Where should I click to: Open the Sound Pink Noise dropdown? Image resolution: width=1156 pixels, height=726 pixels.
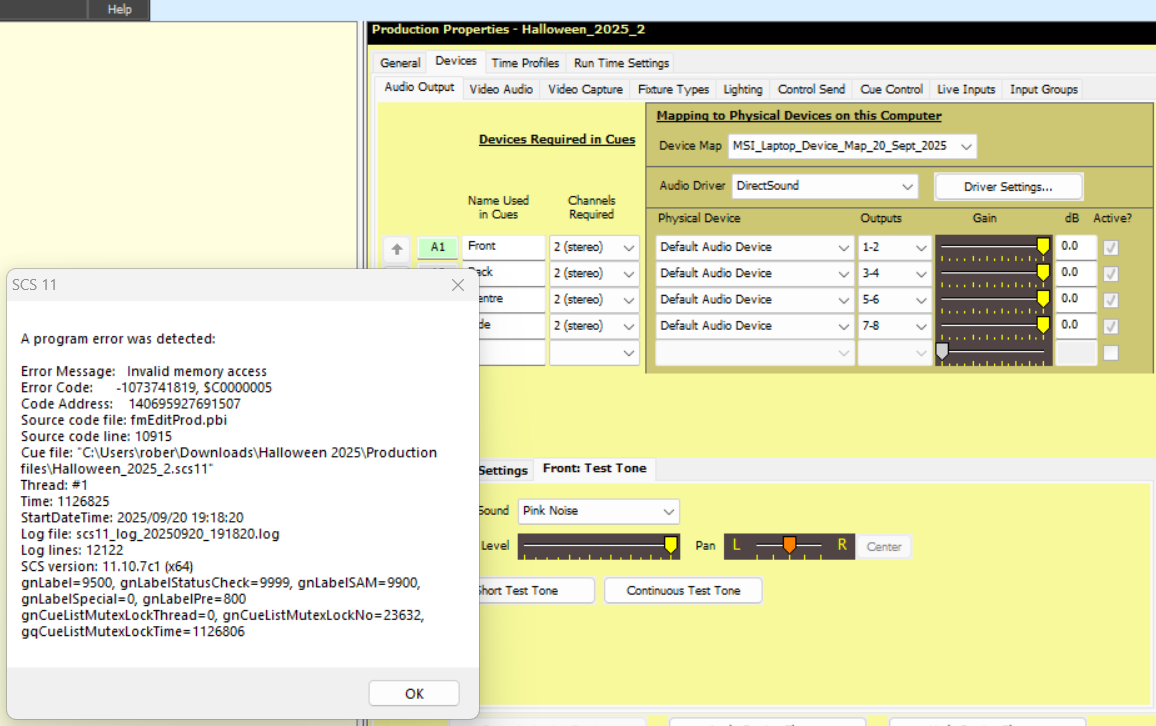click(x=598, y=511)
